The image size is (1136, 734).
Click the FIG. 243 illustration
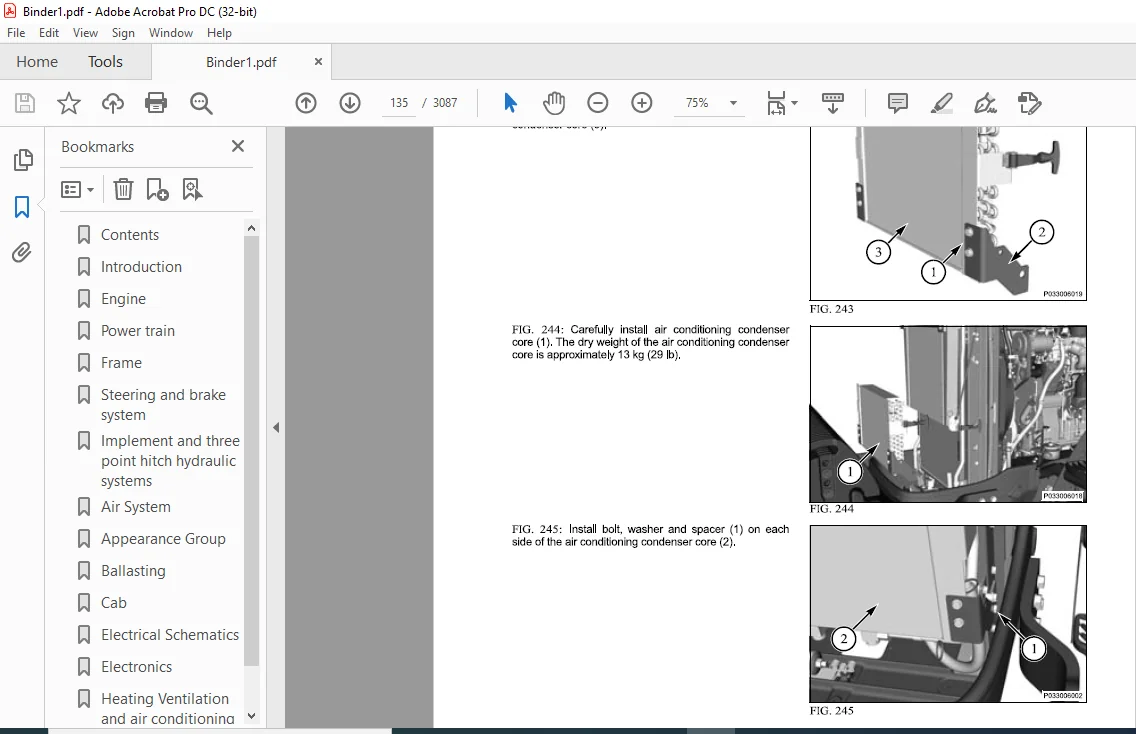click(x=948, y=214)
